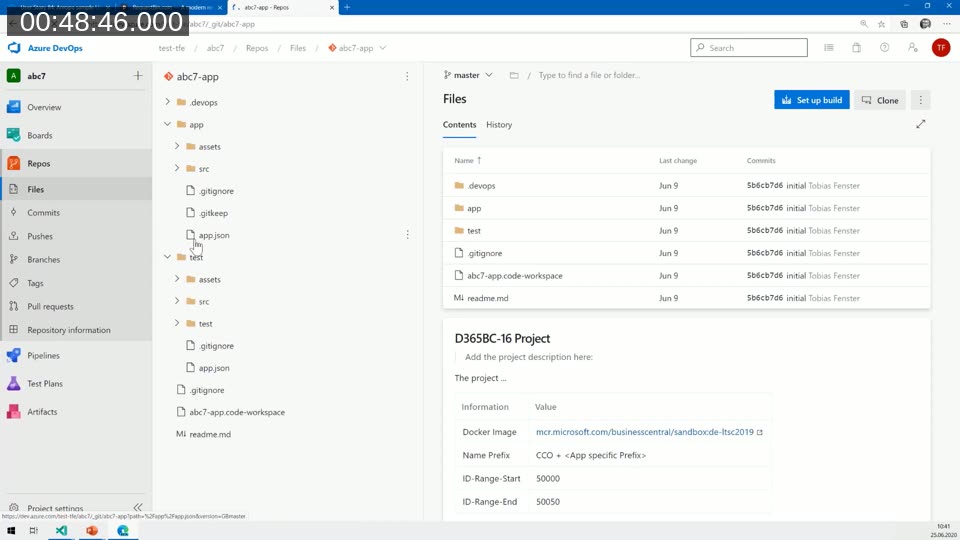Open Visual Studio Code from taskbar
Image resolution: width=960 pixels, height=540 pixels.
tap(61, 531)
